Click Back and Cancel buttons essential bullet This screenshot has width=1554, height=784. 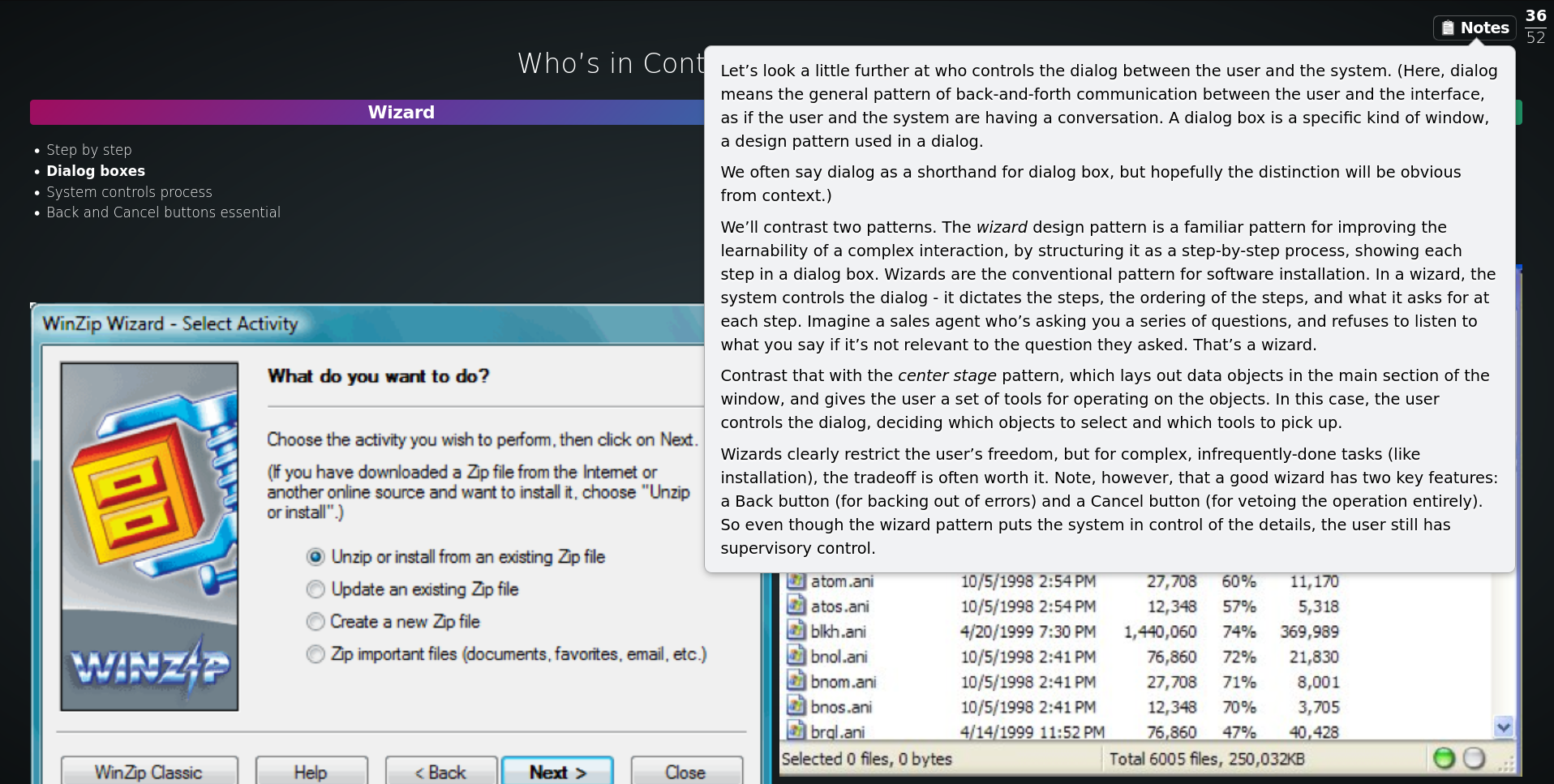pos(163,212)
